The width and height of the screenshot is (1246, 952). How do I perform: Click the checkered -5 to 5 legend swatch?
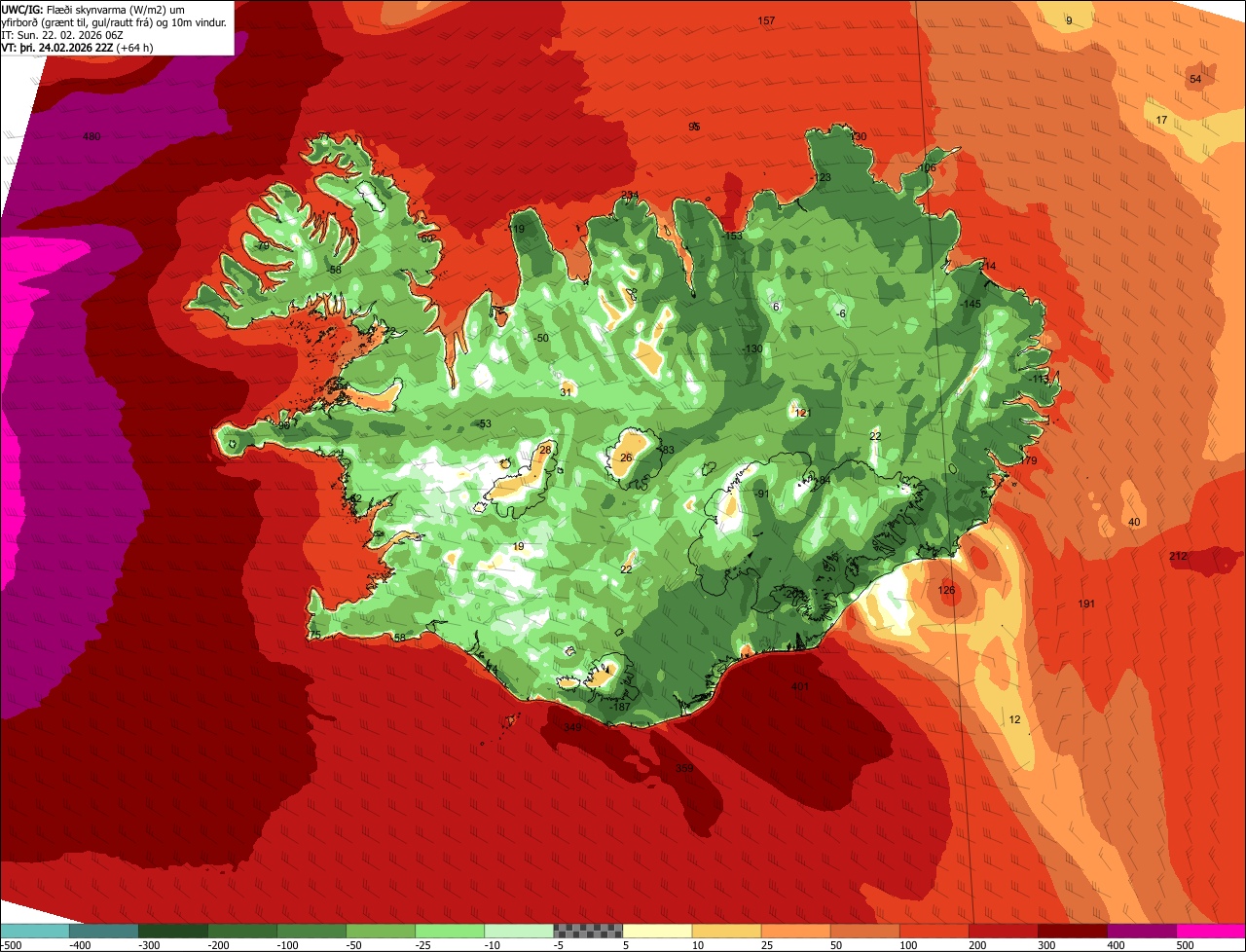[x=588, y=931]
